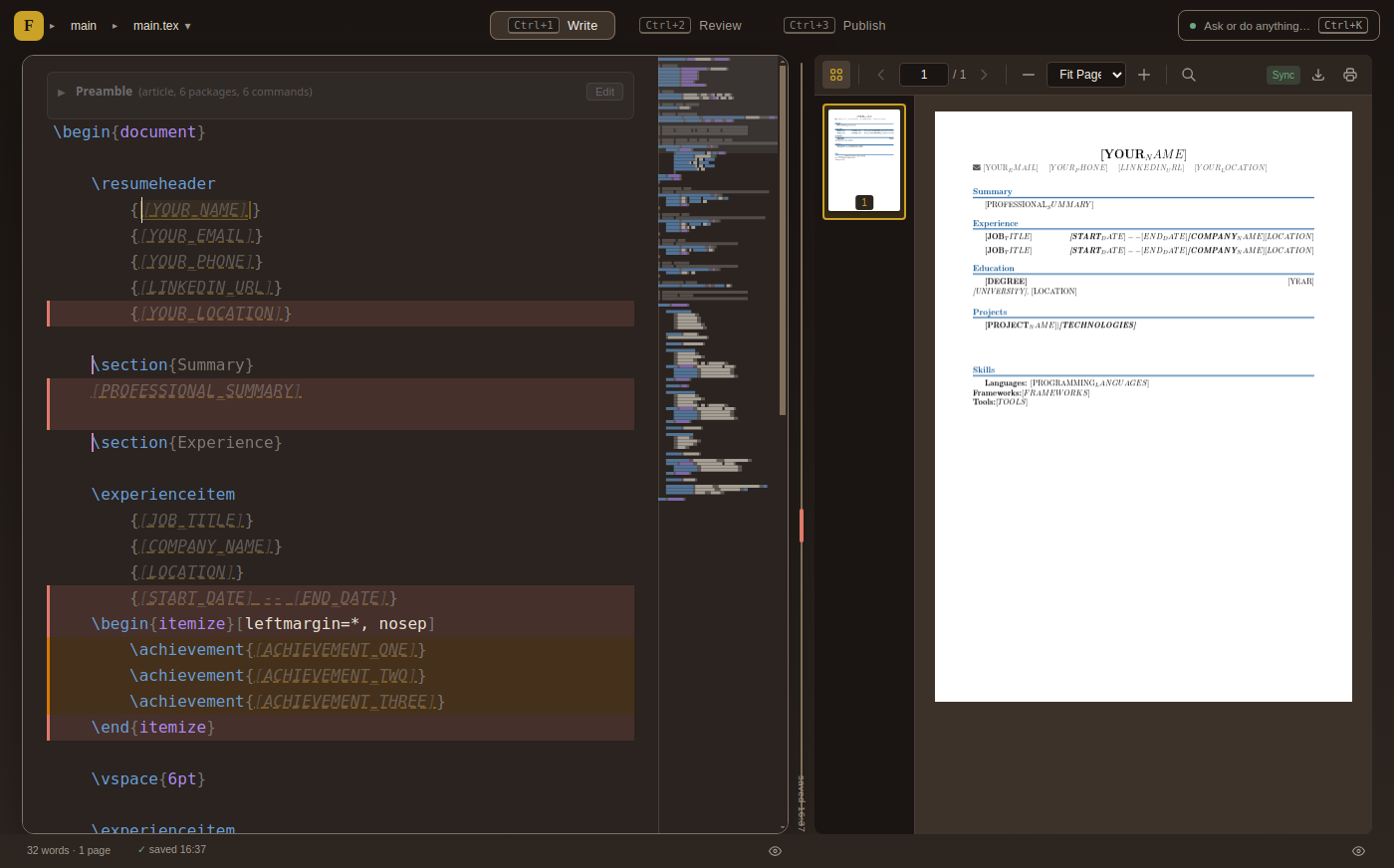Click the [YOUR_EMAIL] placeholder in editor
The image size is (1394, 868).
click(196, 236)
